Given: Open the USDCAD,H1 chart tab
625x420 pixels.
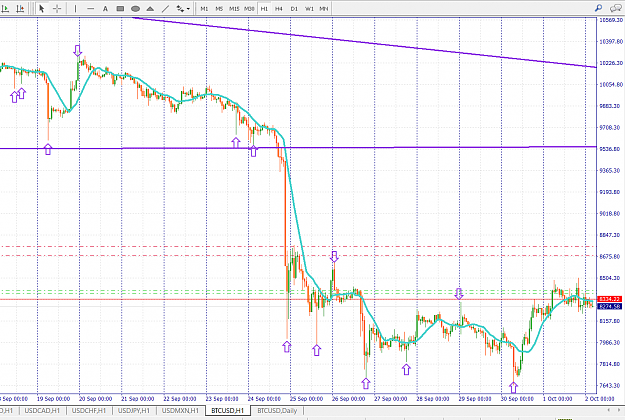Looking at the screenshot, I should coord(42,410).
